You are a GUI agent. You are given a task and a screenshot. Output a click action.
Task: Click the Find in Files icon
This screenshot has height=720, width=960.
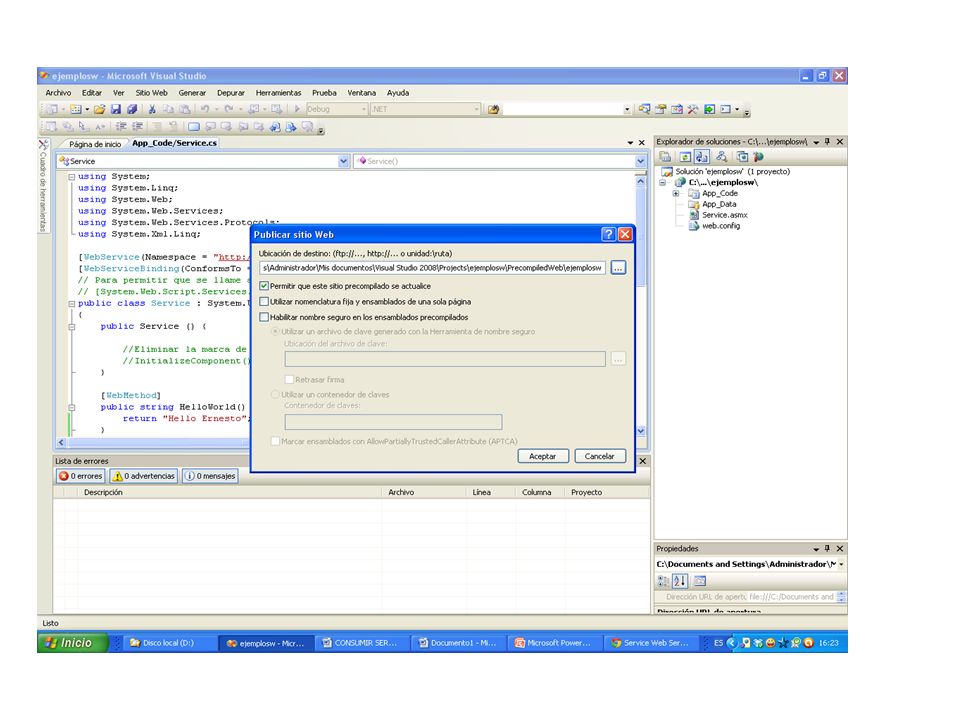click(x=493, y=109)
